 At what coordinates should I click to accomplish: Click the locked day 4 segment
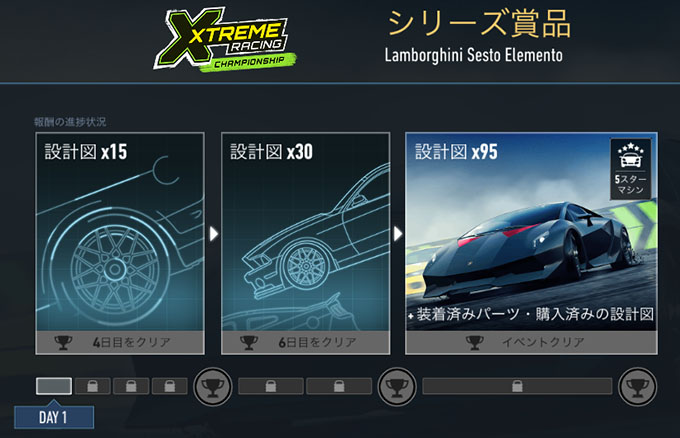170,386
